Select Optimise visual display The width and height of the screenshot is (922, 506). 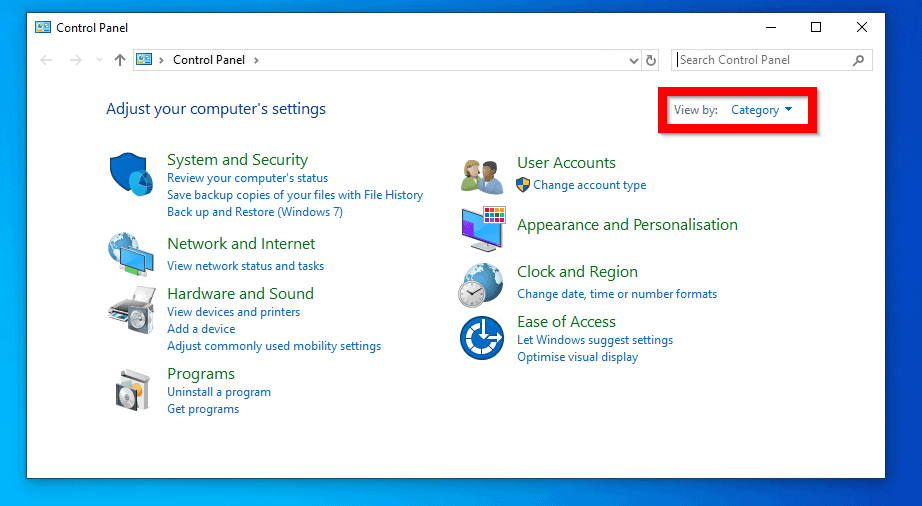pos(577,357)
